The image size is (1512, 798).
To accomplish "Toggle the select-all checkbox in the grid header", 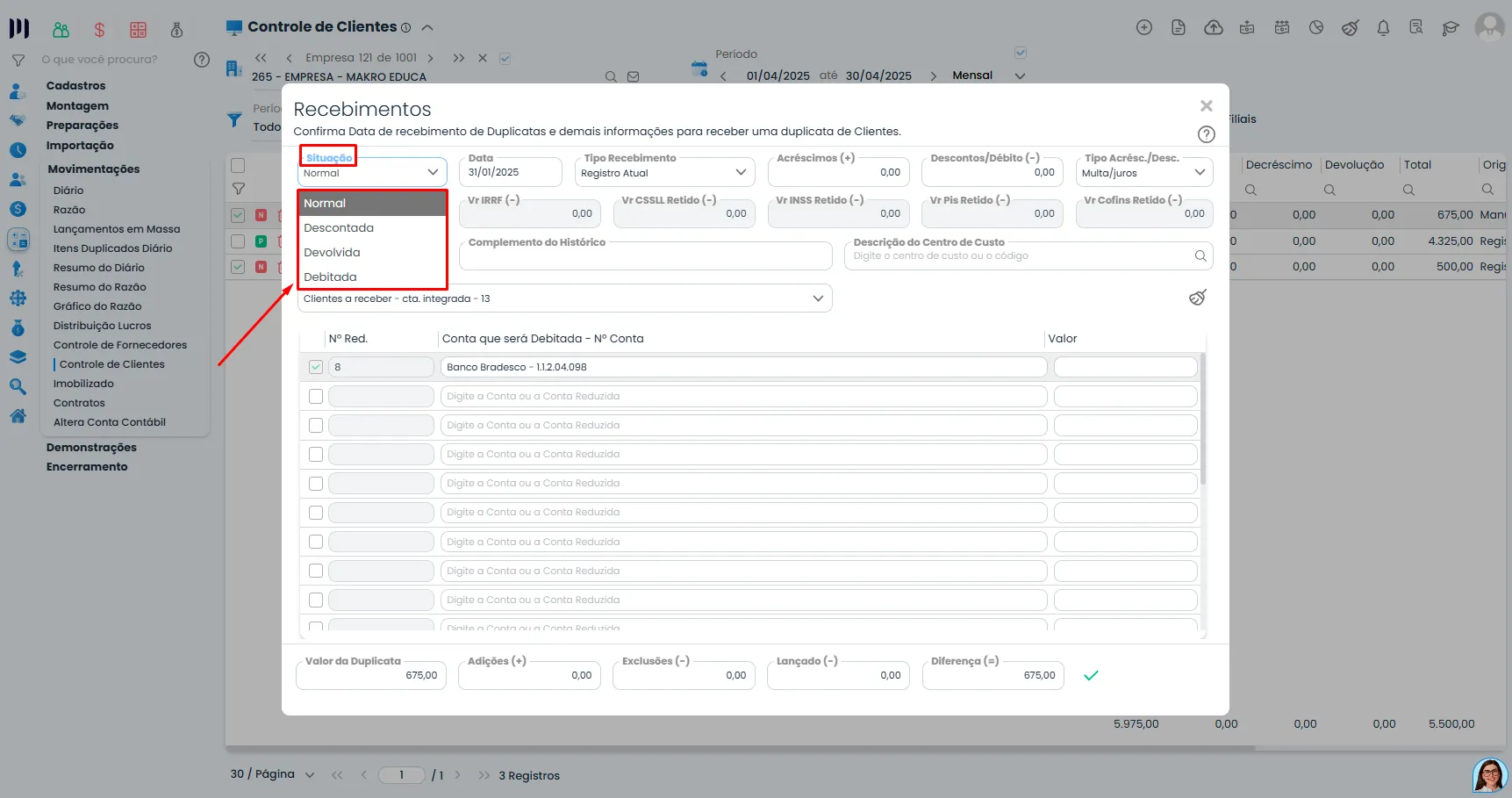I will click(x=238, y=165).
